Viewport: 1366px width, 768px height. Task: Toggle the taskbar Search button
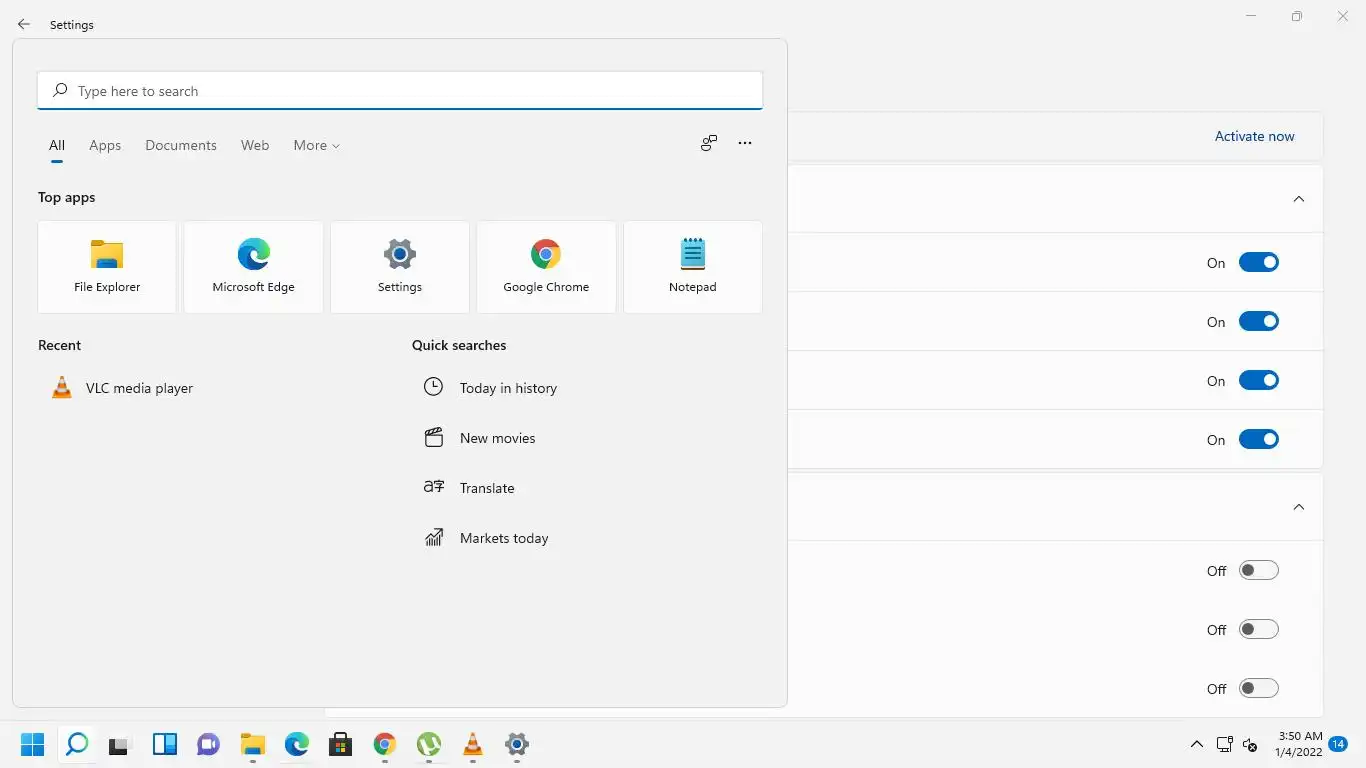77,744
